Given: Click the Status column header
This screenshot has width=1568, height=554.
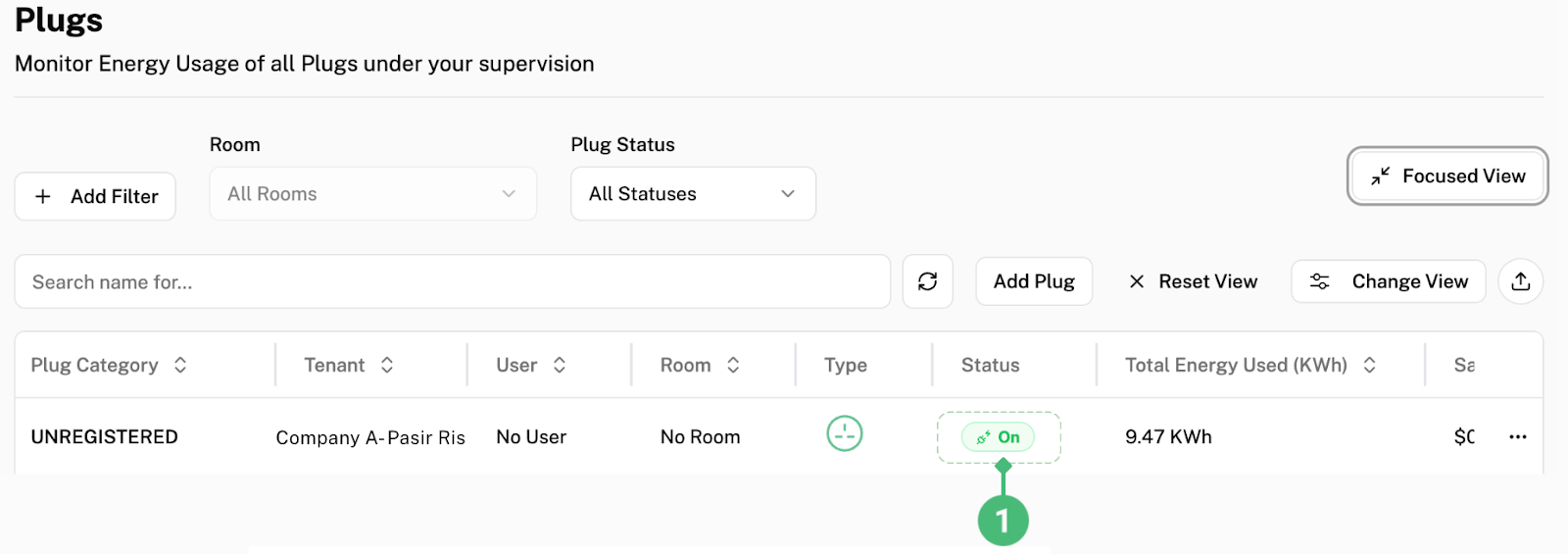Looking at the screenshot, I should point(990,365).
